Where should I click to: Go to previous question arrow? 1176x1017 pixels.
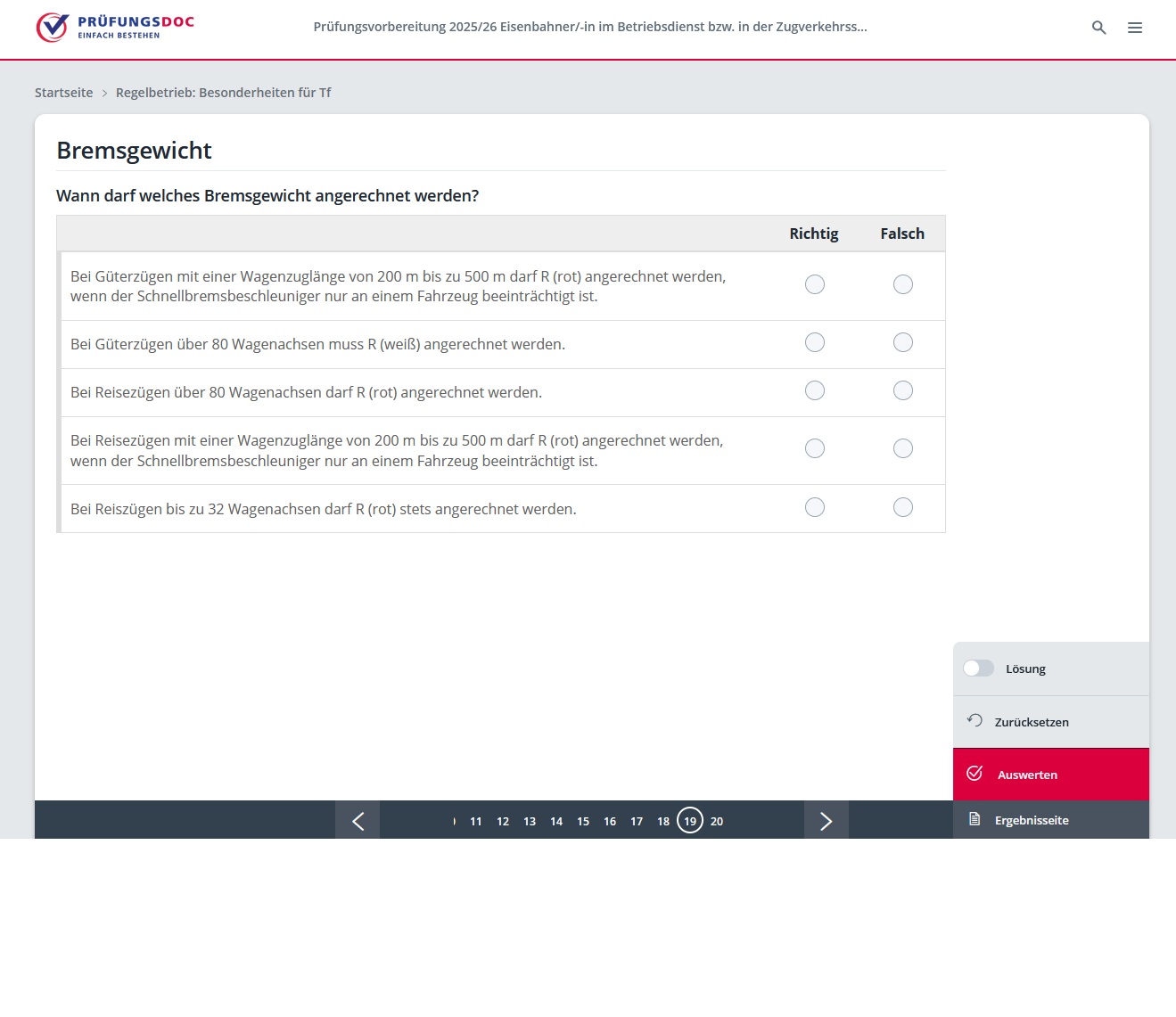(358, 821)
